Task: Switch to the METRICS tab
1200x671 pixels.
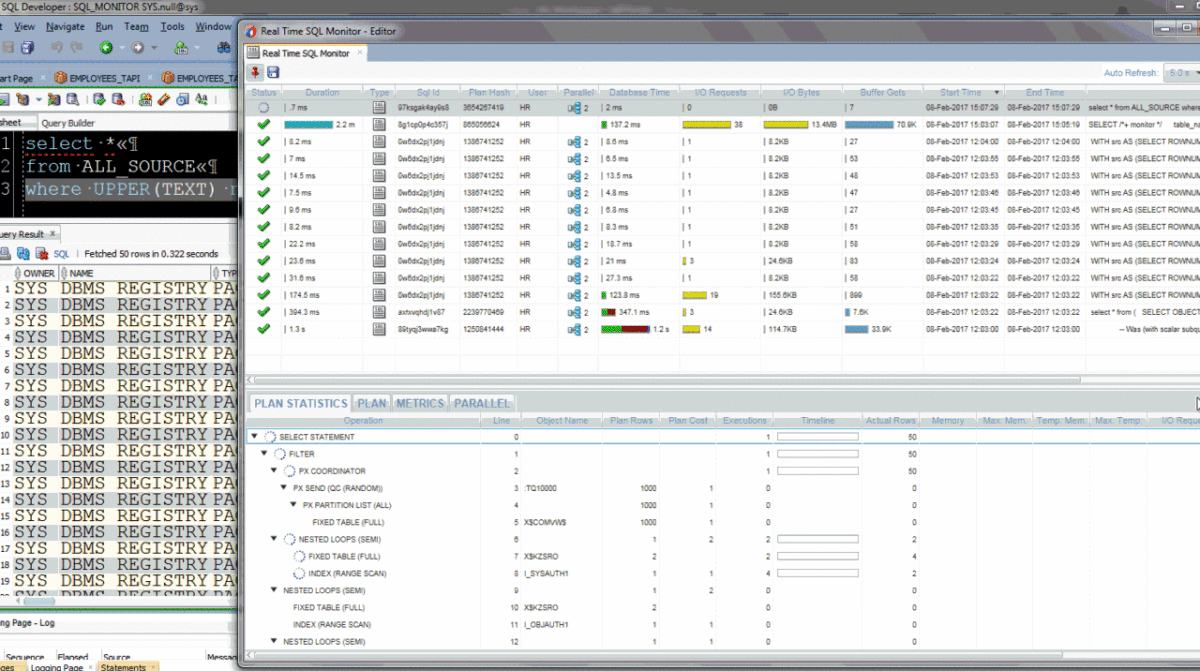Action: [x=419, y=403]
